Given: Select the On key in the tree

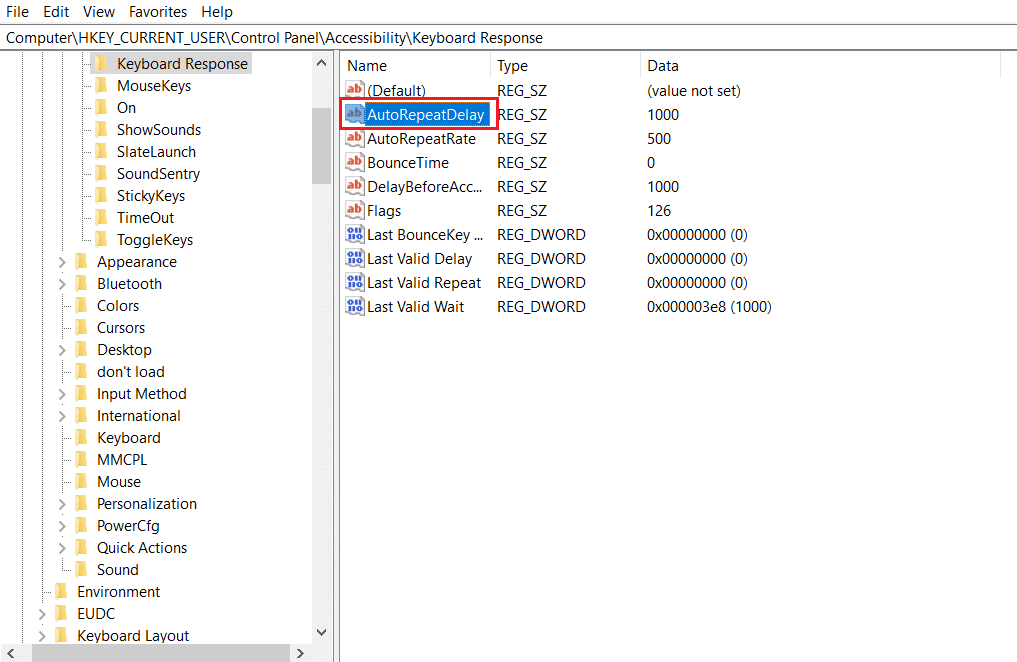Looking at the screenshot, I should (126, 108).
